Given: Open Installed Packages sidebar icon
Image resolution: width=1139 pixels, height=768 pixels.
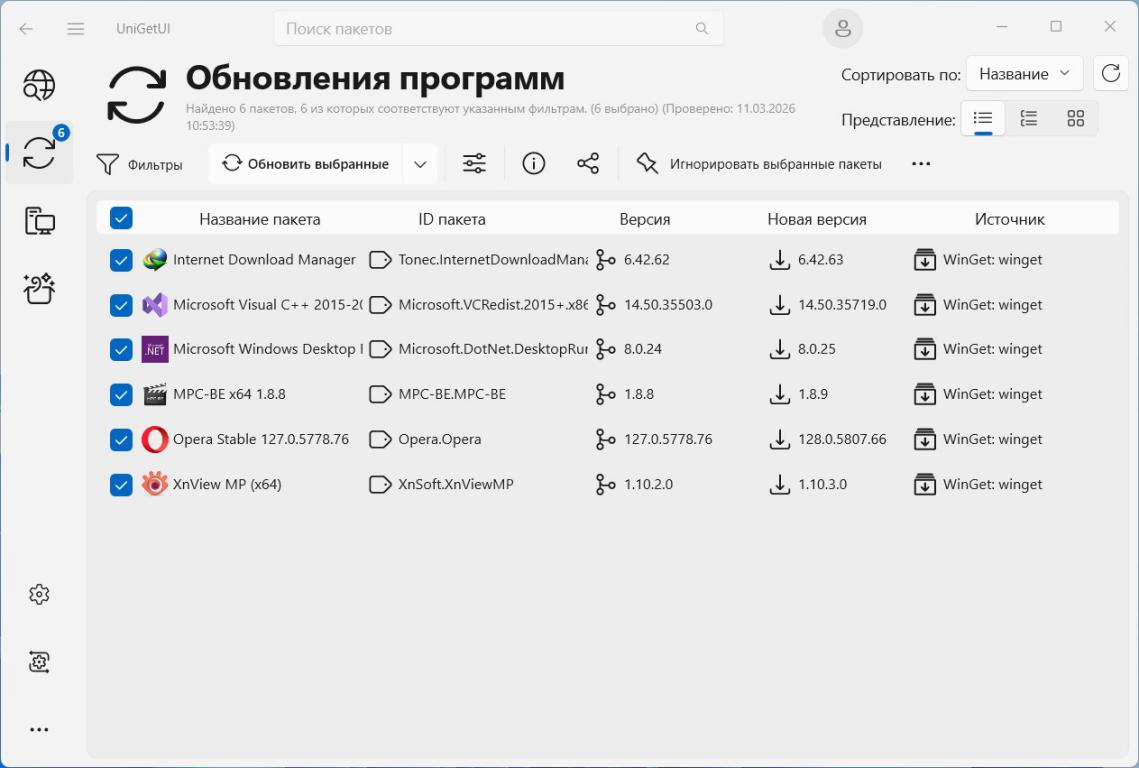Looking at the screenshot, I should tap(39, 221).
